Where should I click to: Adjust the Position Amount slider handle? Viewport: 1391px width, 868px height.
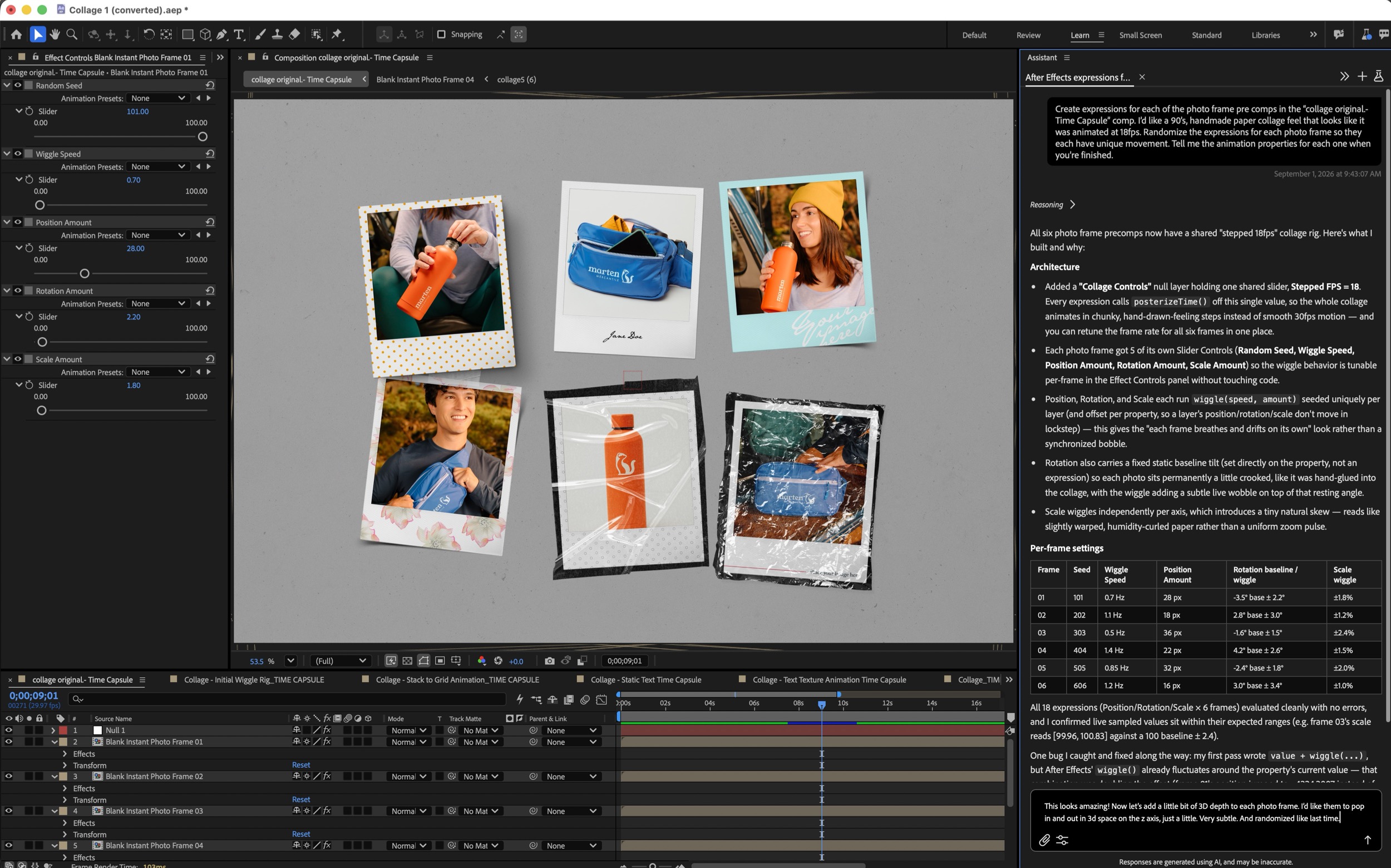pyautogui.click(x=85, y=273)
